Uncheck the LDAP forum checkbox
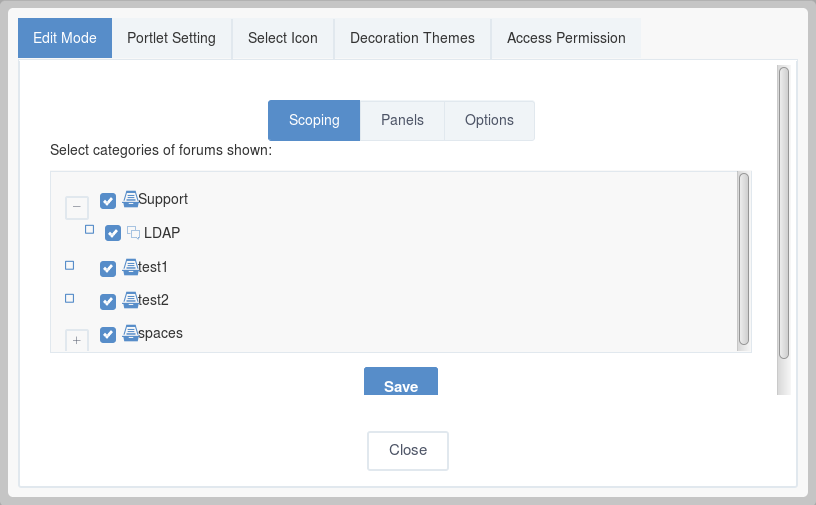This screenshot has height=505, width=816. pyautogui.click(x=113, y=233)
